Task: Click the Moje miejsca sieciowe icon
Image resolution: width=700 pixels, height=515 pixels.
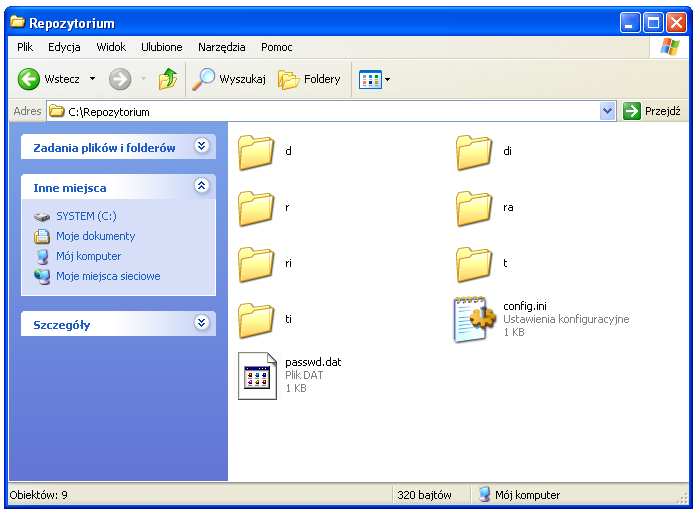Action: pos(42,277)
